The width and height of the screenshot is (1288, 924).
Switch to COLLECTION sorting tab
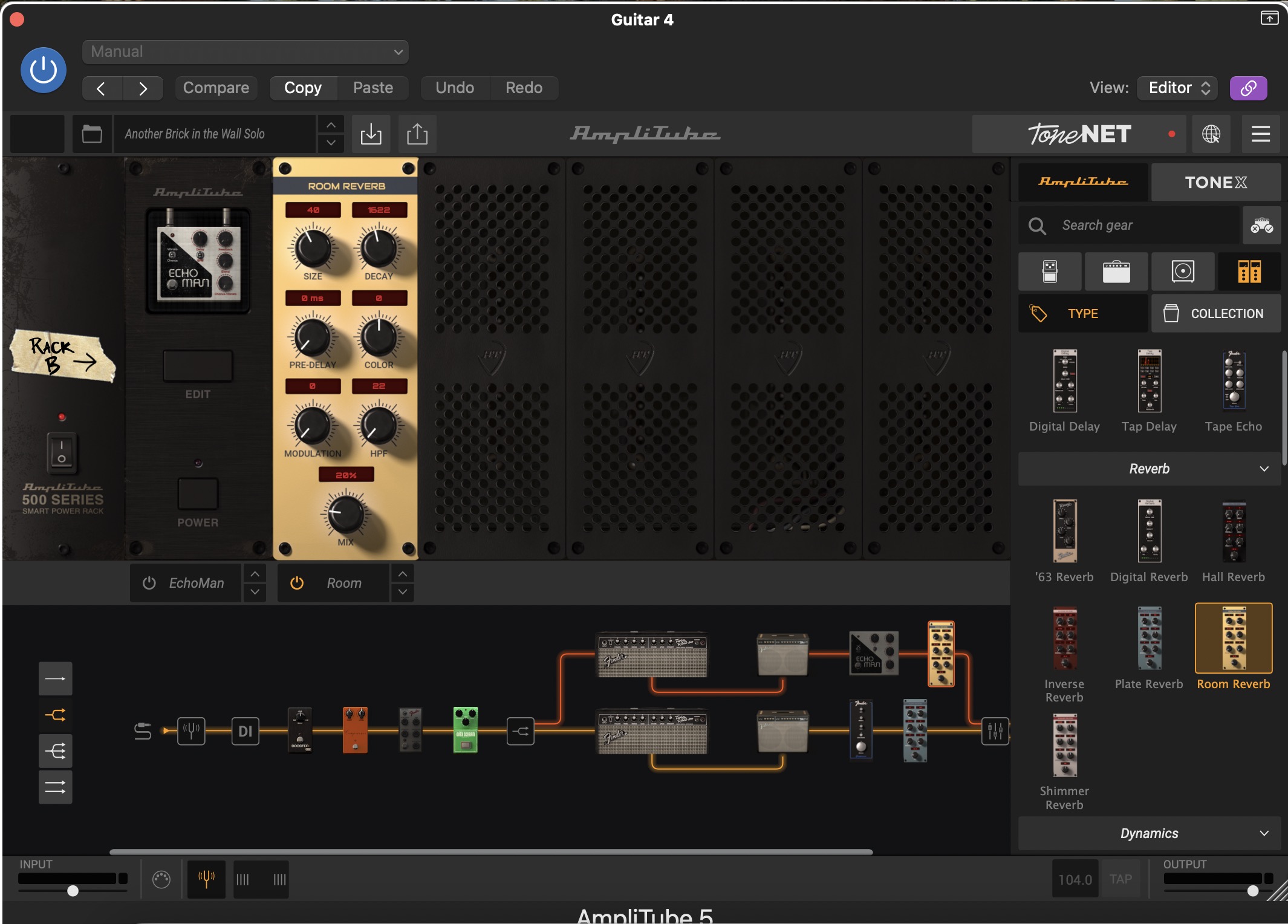pos(1216,313)
